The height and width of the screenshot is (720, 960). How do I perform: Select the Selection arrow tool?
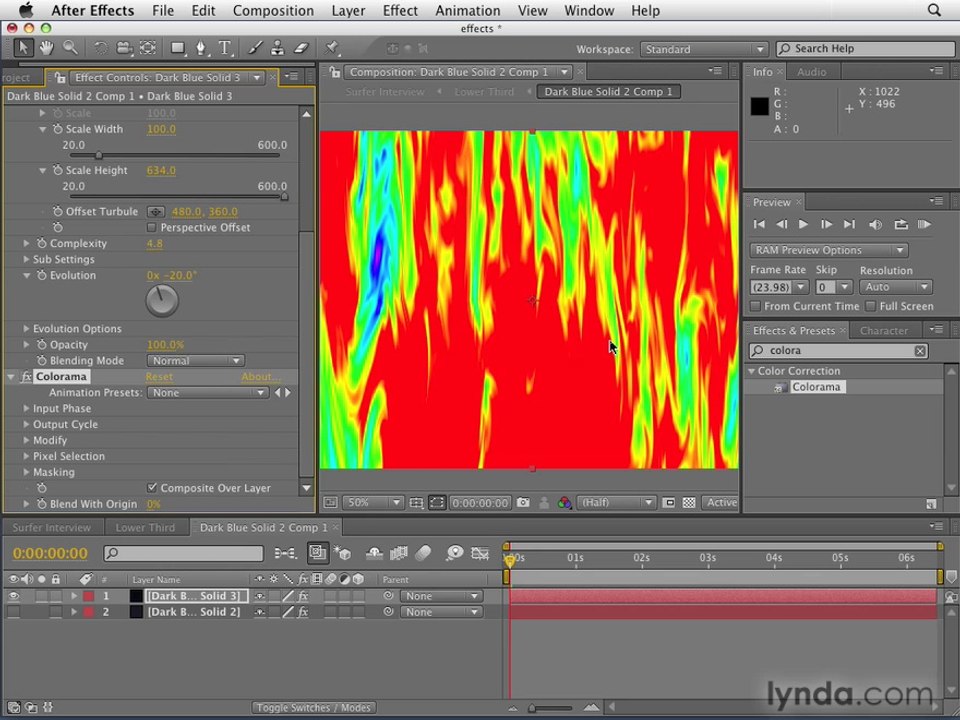click(23, 48)
